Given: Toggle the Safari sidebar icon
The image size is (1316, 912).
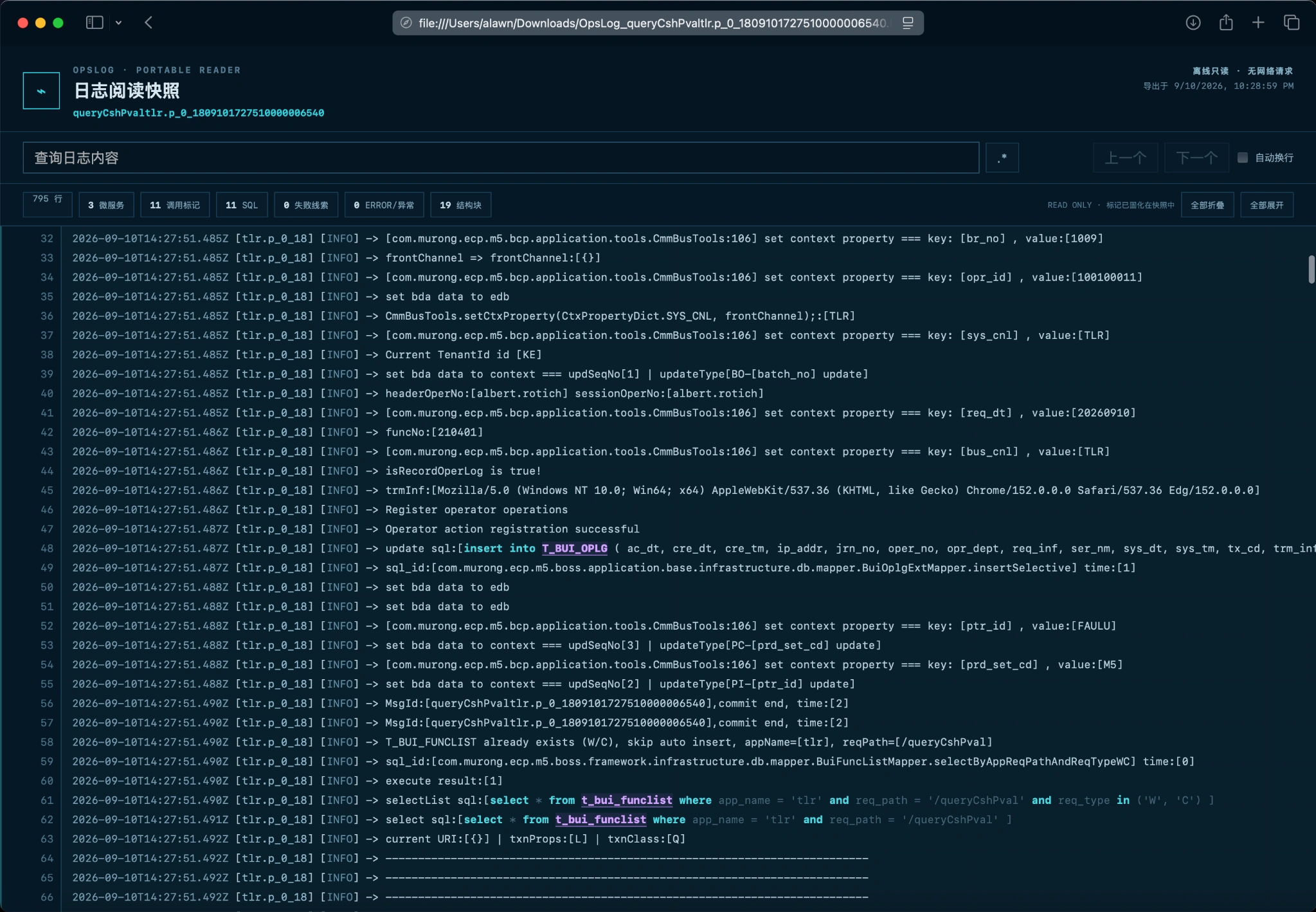Looking at the screenshot, I should coord(95,23).
